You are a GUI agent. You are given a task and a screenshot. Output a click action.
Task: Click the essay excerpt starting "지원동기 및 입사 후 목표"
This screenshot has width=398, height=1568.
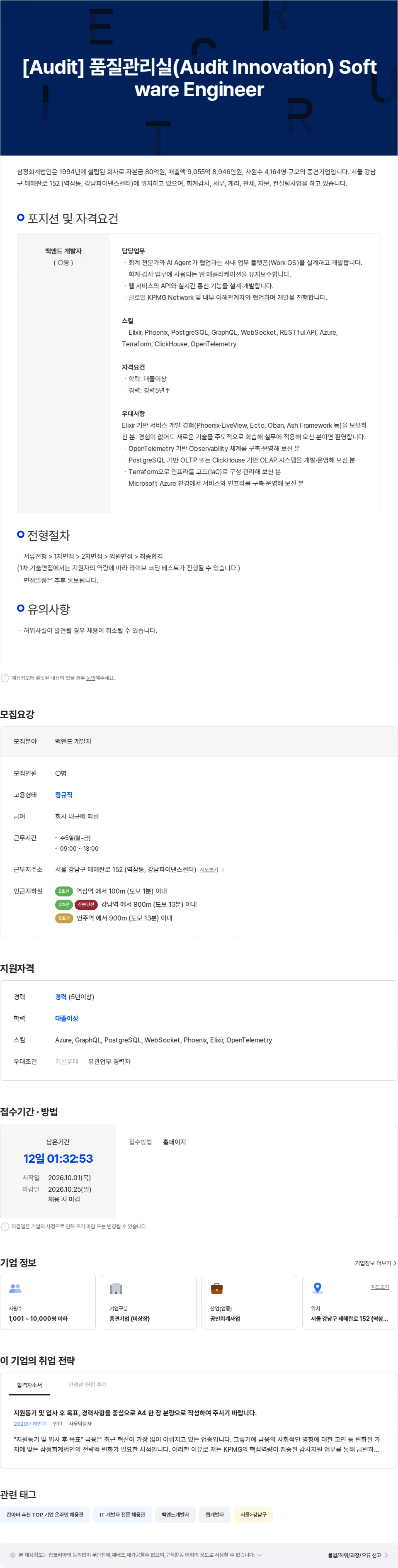[x=197, y=1444]
